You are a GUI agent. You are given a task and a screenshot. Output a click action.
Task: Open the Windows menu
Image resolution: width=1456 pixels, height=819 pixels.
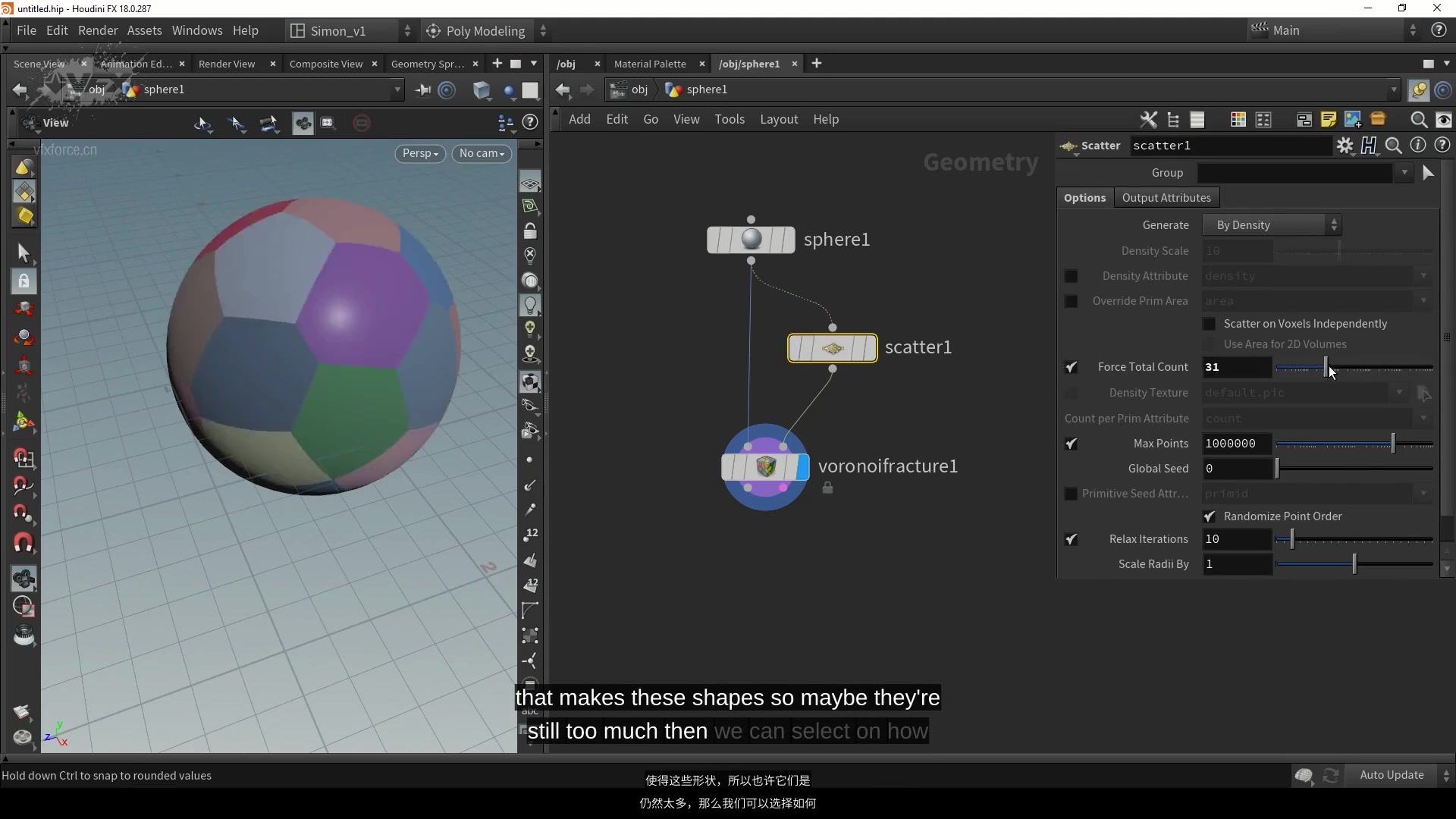point(196,30)
